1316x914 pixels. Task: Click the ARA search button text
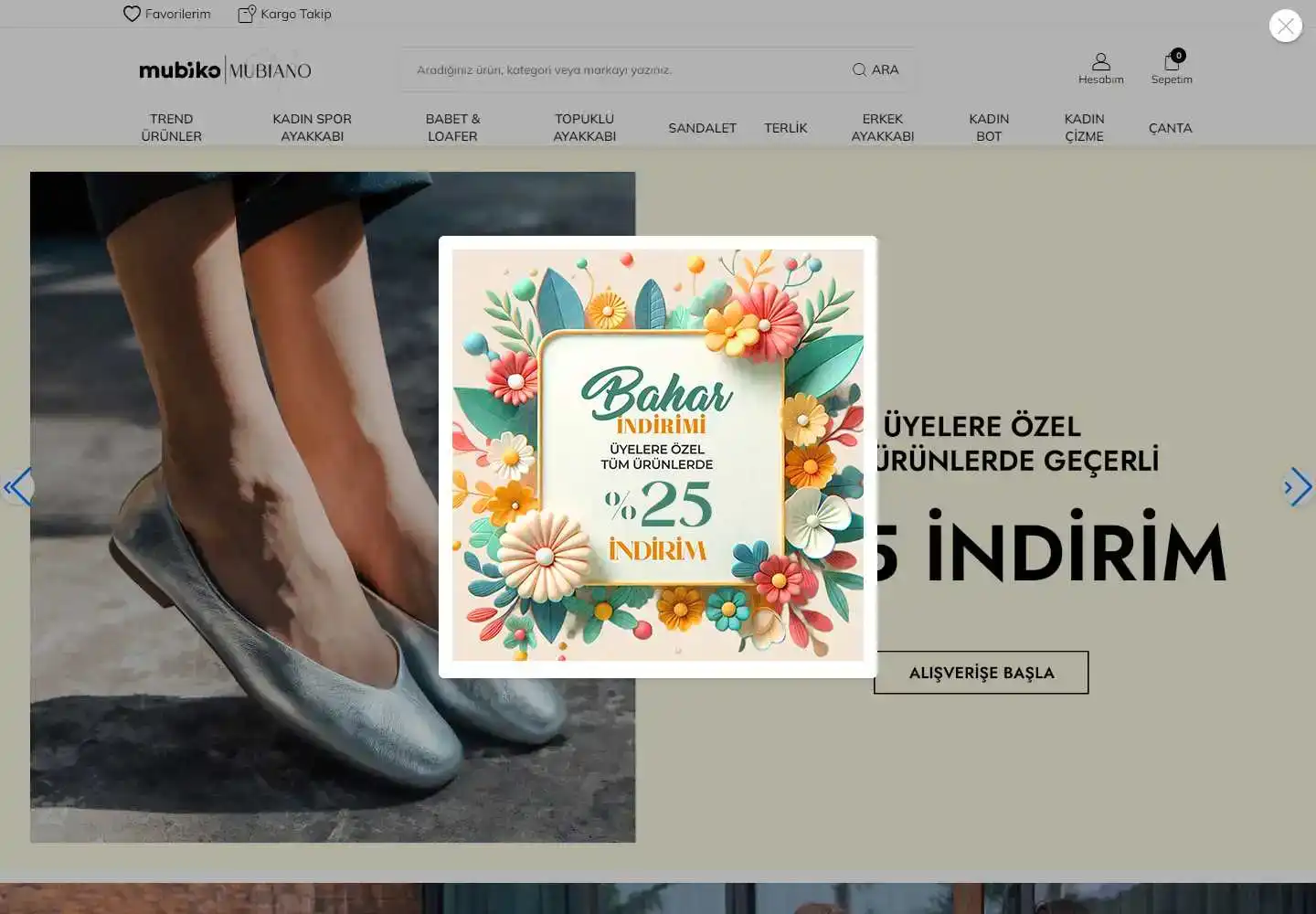[885, 69]
